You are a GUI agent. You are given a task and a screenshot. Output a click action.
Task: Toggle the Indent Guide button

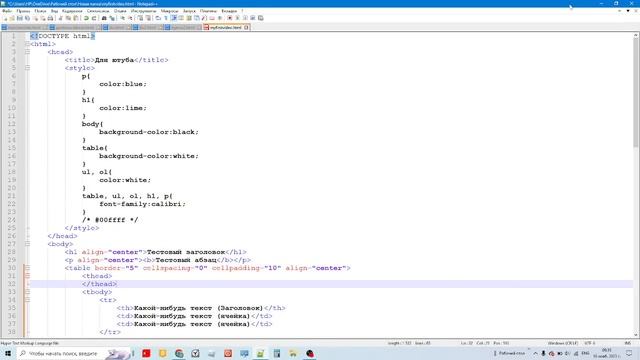pos(173,18)
